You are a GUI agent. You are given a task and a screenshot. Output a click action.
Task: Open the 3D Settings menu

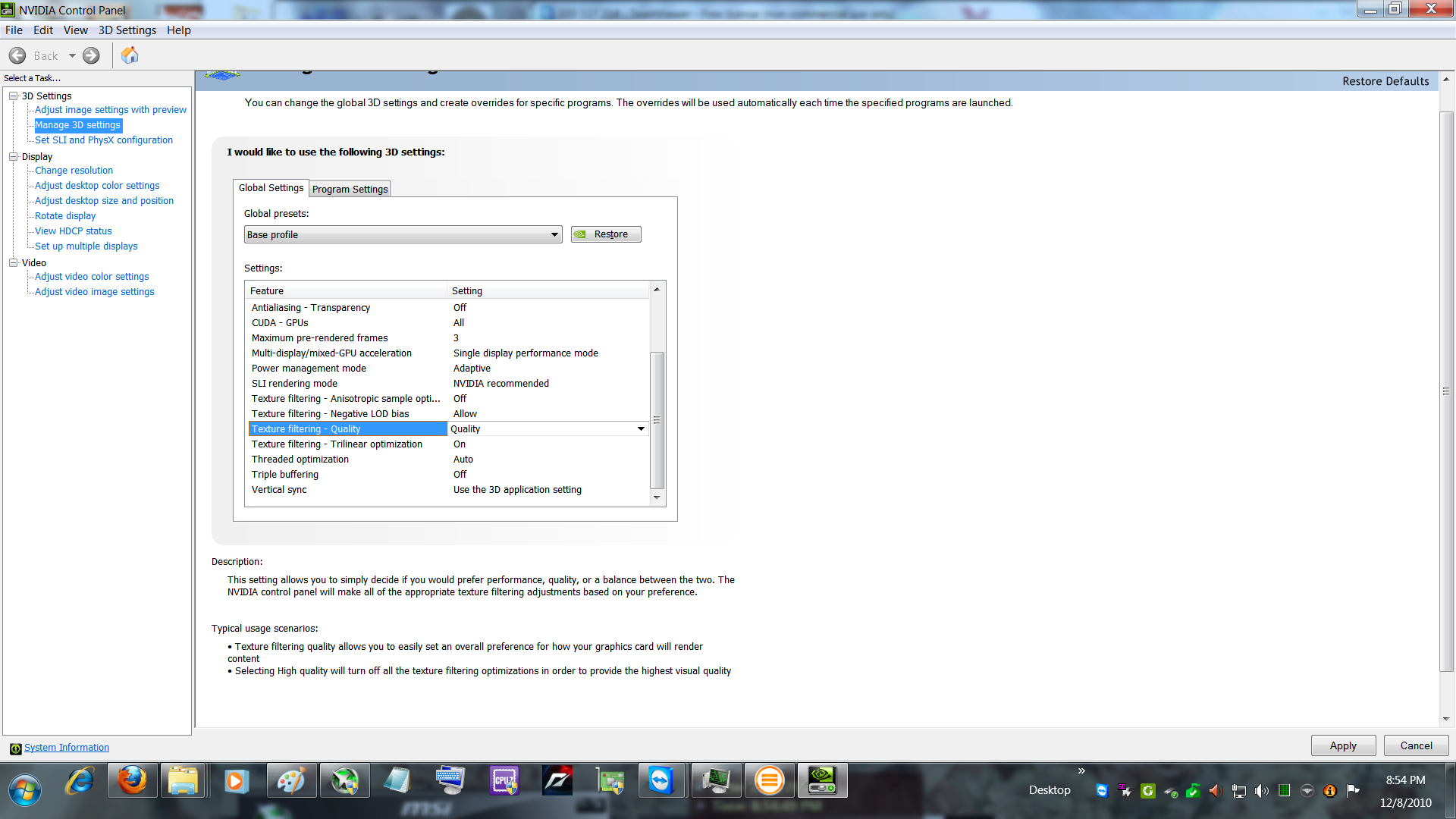(127, 30)
